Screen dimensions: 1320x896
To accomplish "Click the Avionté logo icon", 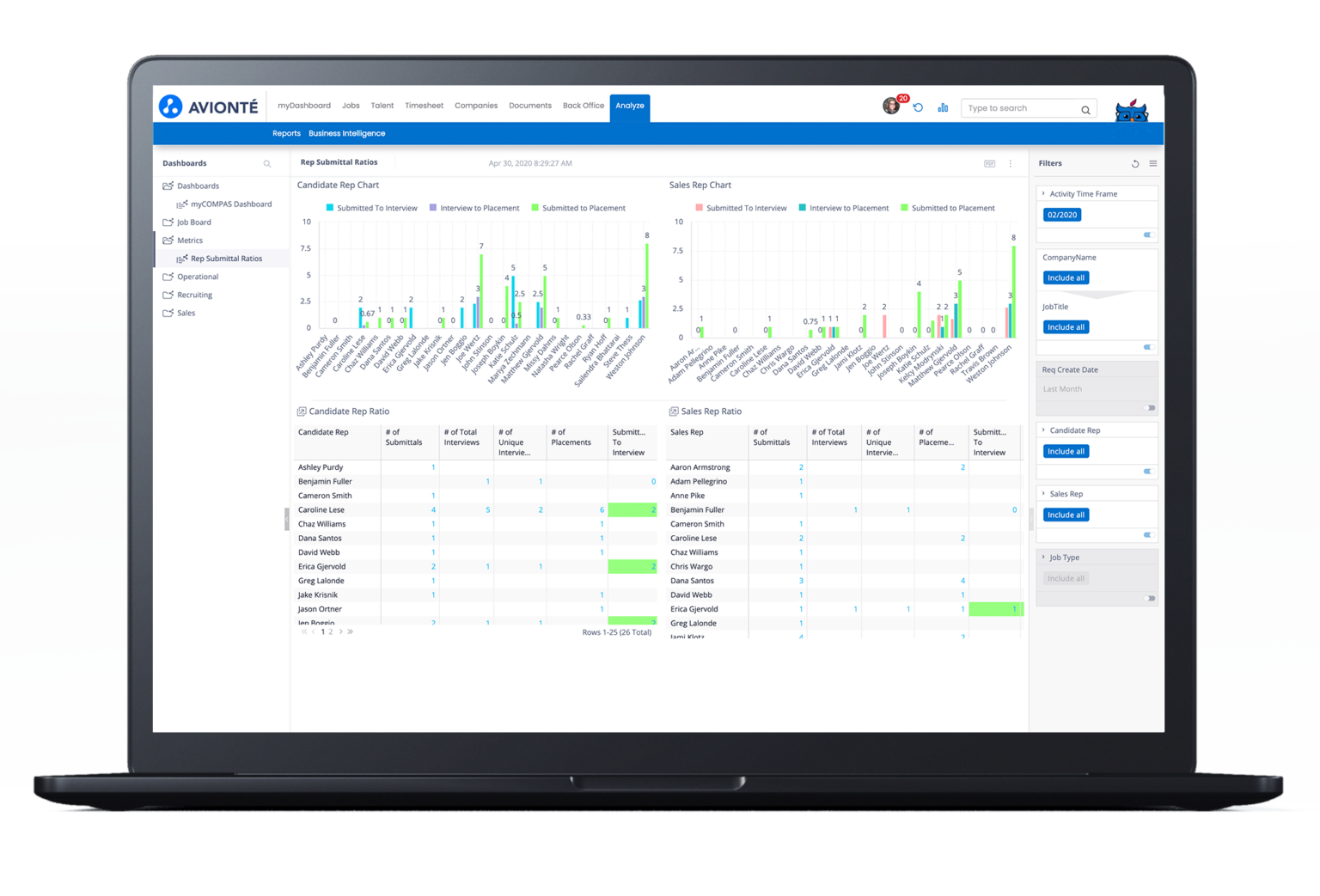I will pyautogui.click(x=170, y=106).
